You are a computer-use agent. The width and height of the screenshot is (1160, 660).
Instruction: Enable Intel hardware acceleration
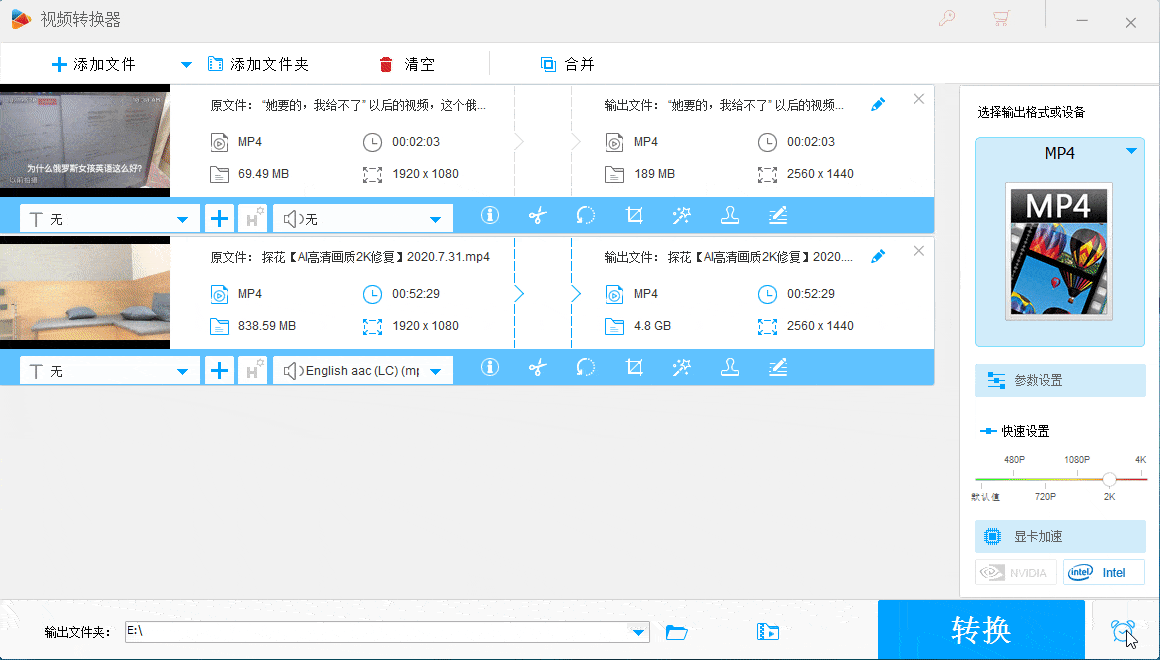[1103, 571]
